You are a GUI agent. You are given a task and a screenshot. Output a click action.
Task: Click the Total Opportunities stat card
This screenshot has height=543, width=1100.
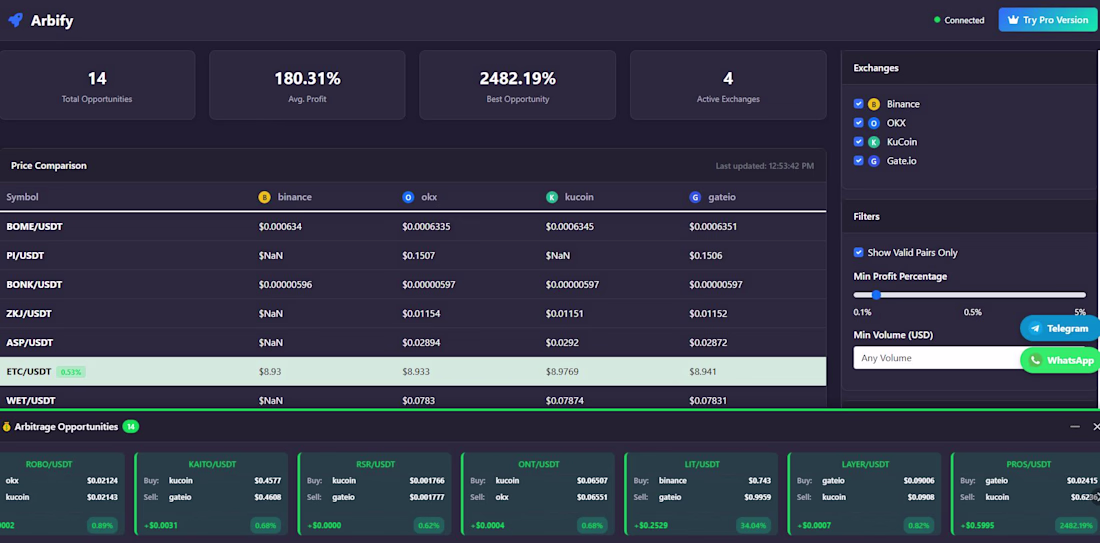(97, 85)
